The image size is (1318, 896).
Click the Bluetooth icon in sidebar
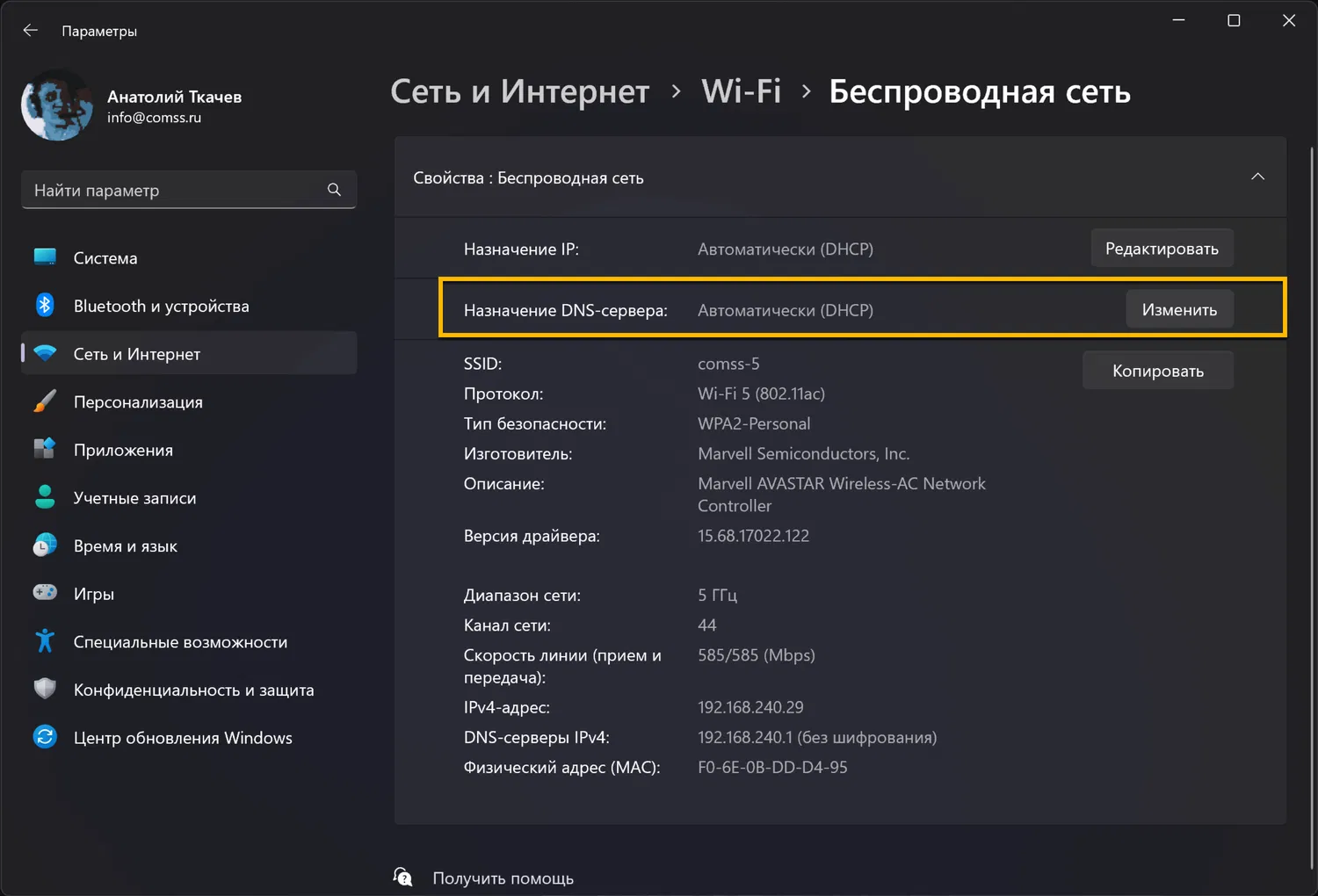point(45,306)
